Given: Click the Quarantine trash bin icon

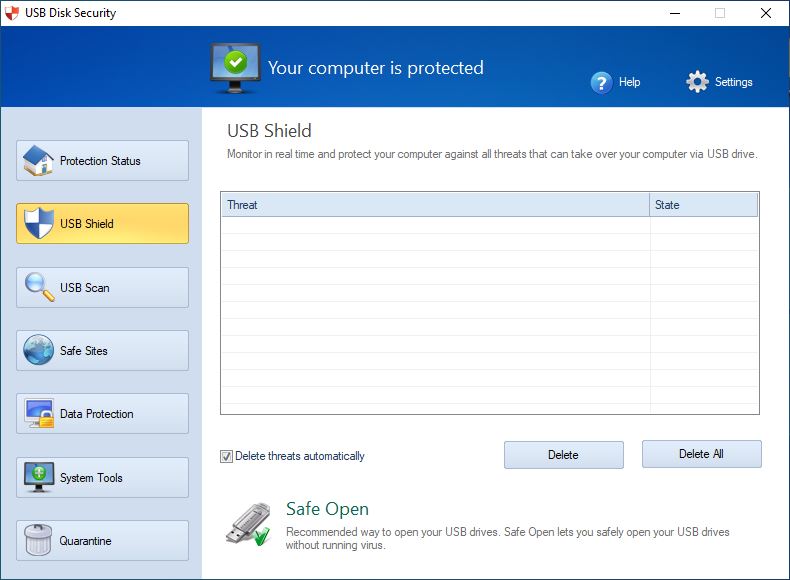Looking at the screenshot, I should click(38, 540).
